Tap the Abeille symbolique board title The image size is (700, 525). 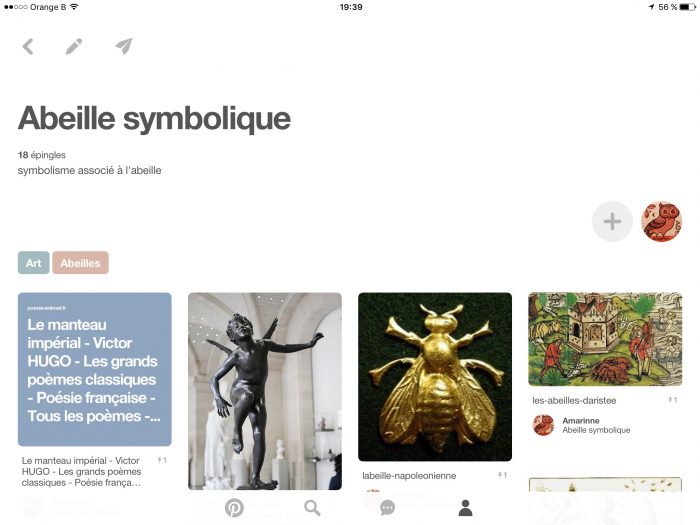click(x=154, y=119)
